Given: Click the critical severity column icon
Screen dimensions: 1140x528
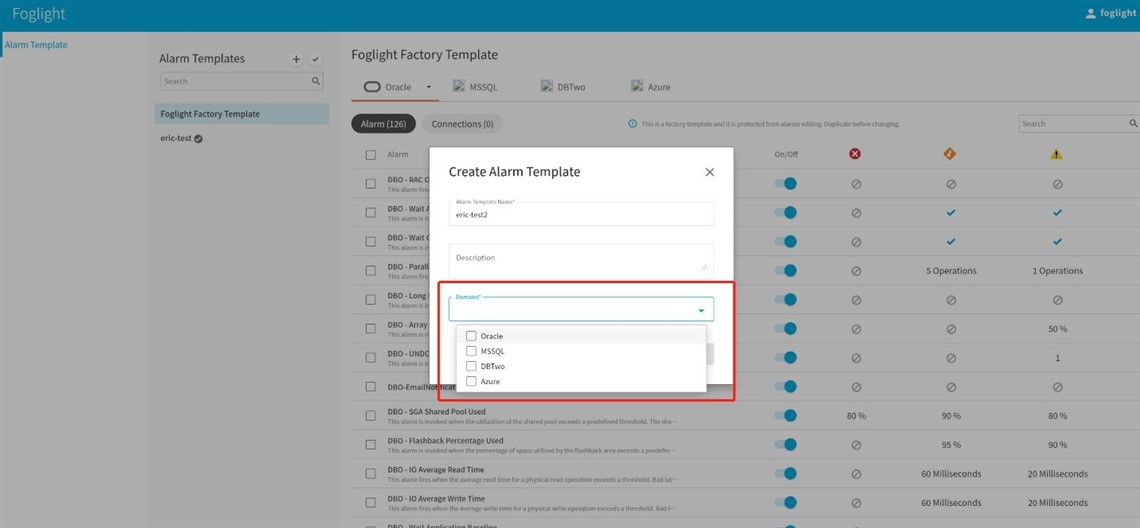Looking at the screenshot, I should (855, 153).
